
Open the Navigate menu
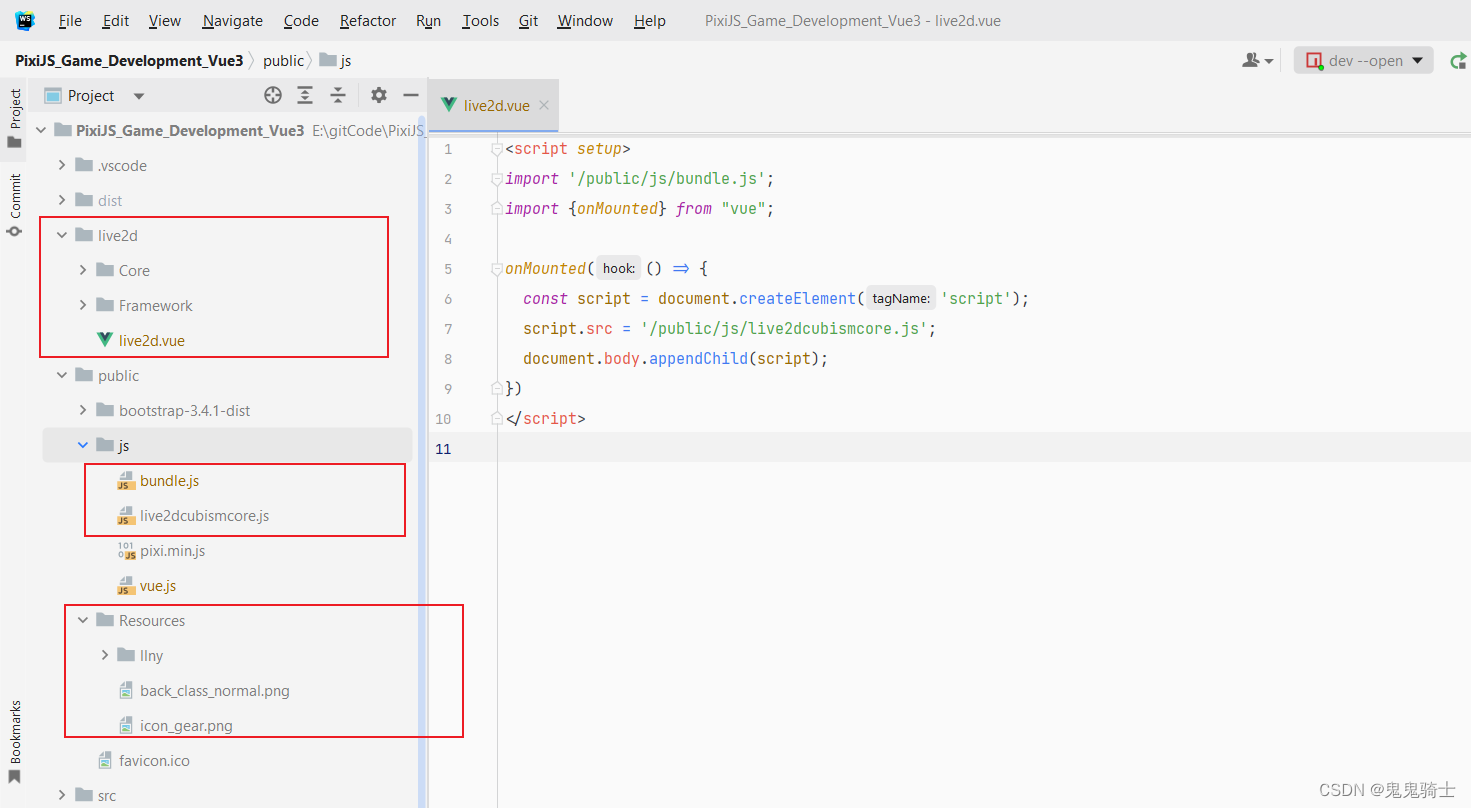[x=233, y=20]
